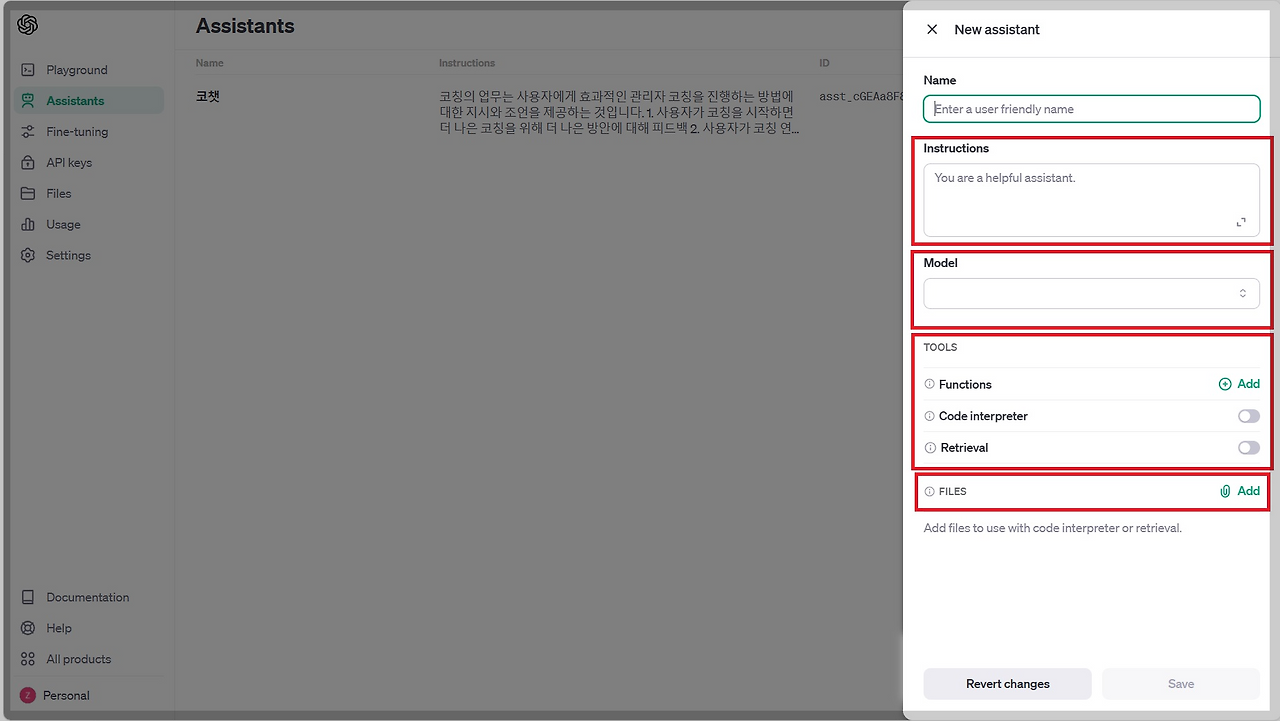
Task: Click Revert changes button
Action: 1007,683
